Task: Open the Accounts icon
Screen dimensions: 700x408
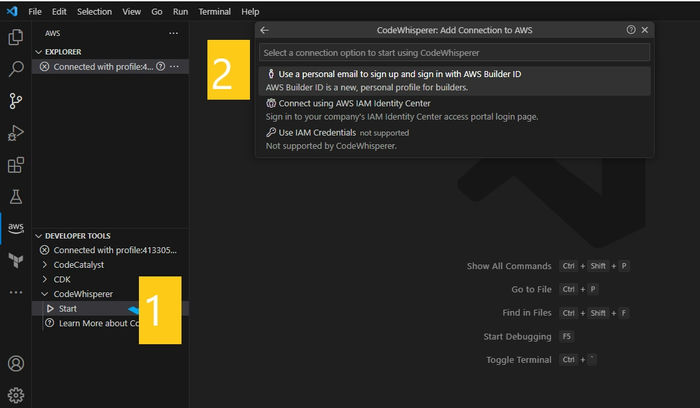Action: [16, 363]
